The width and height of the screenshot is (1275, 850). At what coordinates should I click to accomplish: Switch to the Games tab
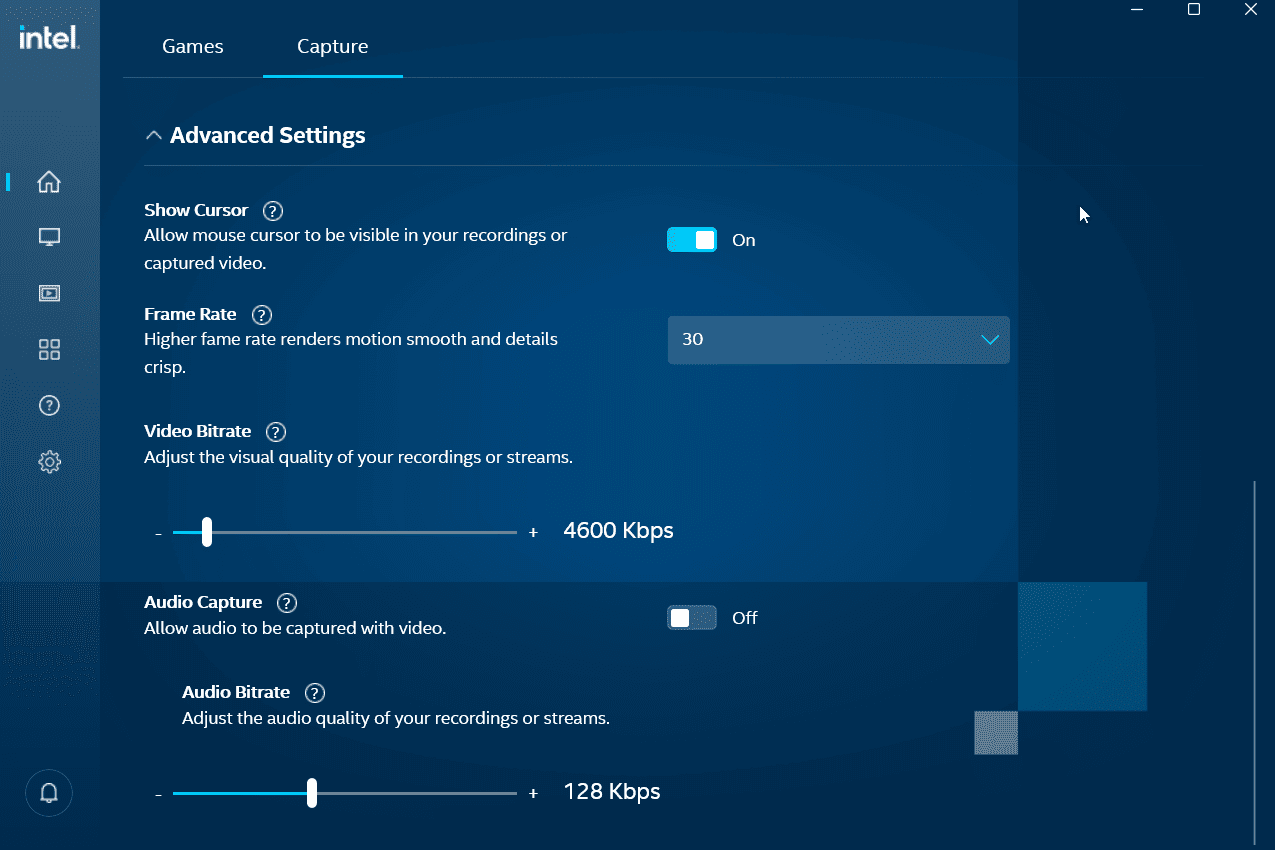(x=192, y=46)
